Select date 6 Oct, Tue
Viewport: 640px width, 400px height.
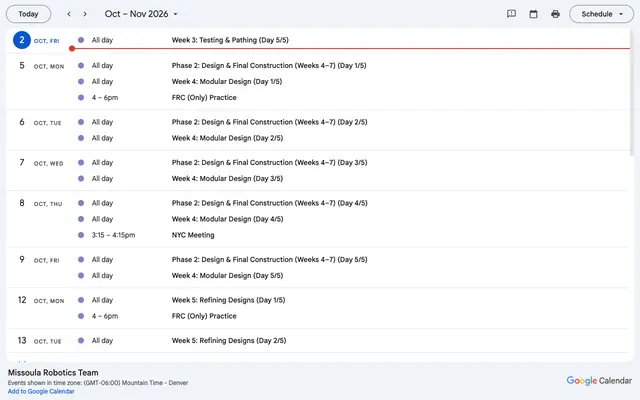(x=22, y=122)
